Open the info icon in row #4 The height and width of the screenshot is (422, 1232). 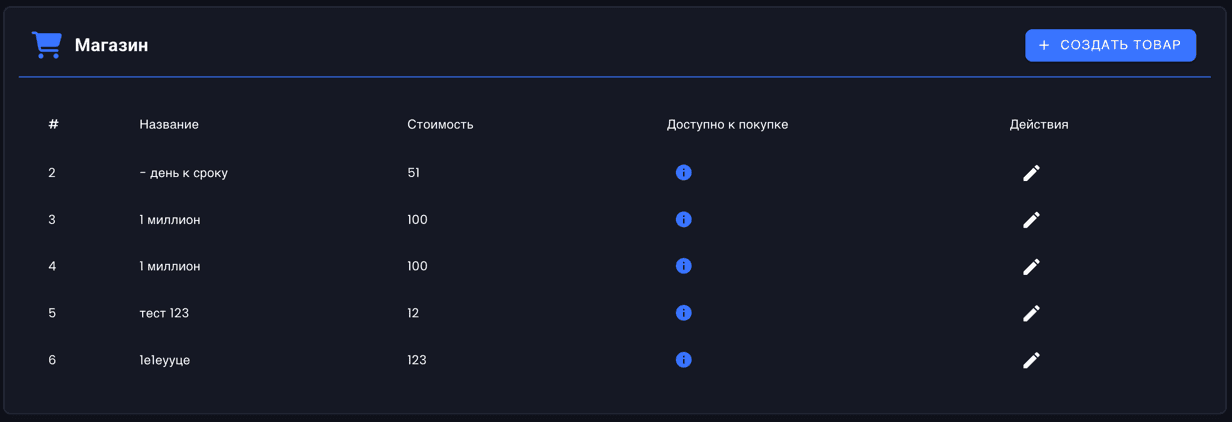pos(683,266)
